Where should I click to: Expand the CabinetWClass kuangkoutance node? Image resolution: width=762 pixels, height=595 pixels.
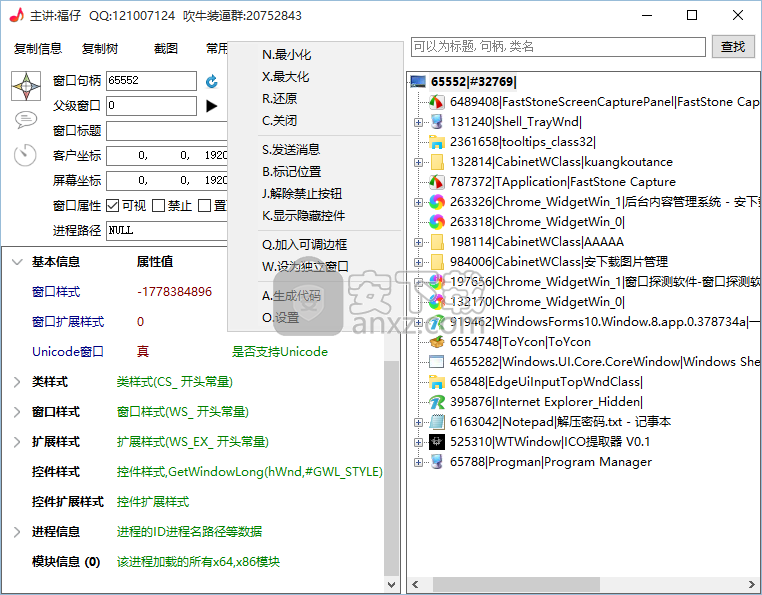[418, 162]
